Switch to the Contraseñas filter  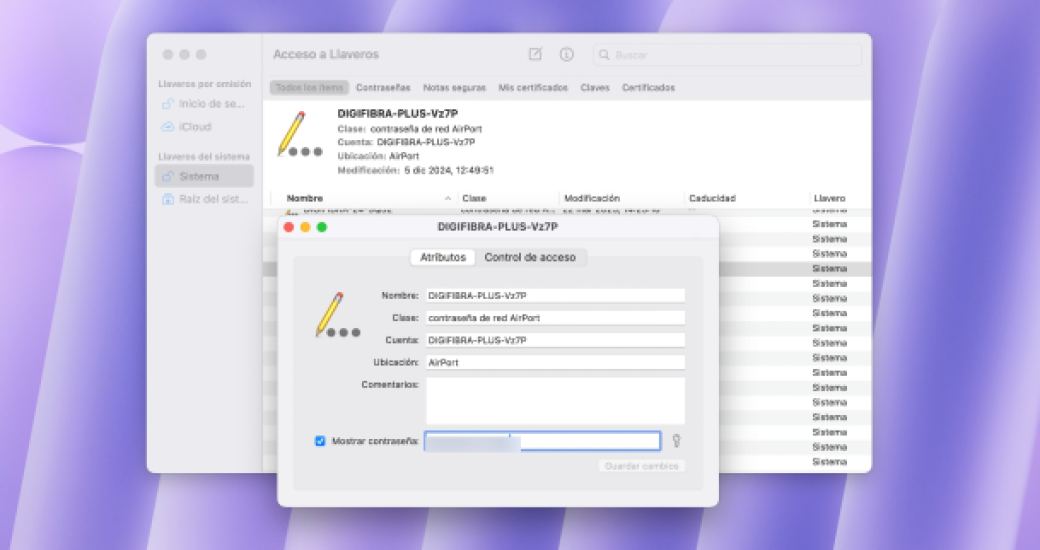(x=383, y=88)
